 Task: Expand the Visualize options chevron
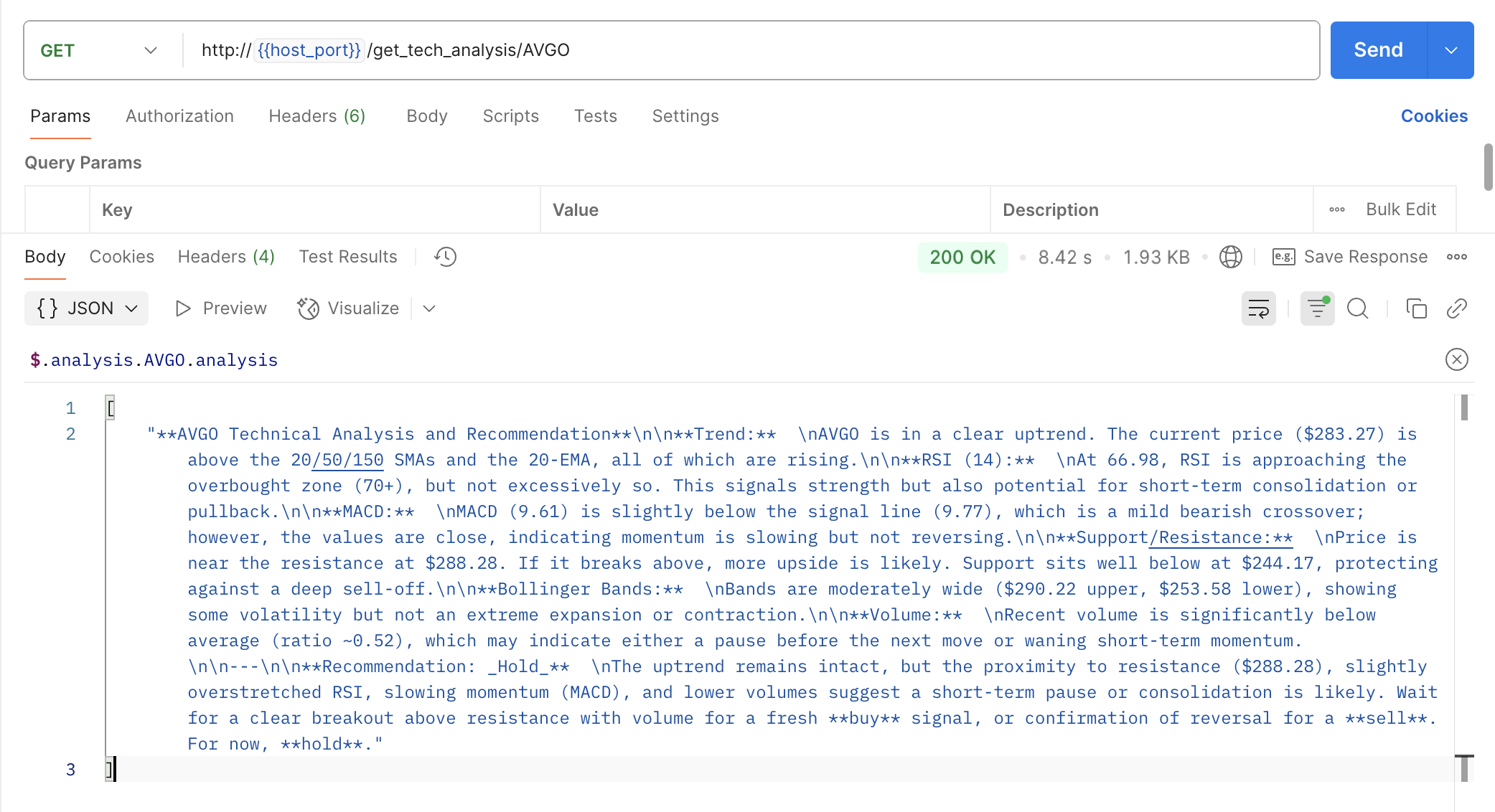coord(429,308)
